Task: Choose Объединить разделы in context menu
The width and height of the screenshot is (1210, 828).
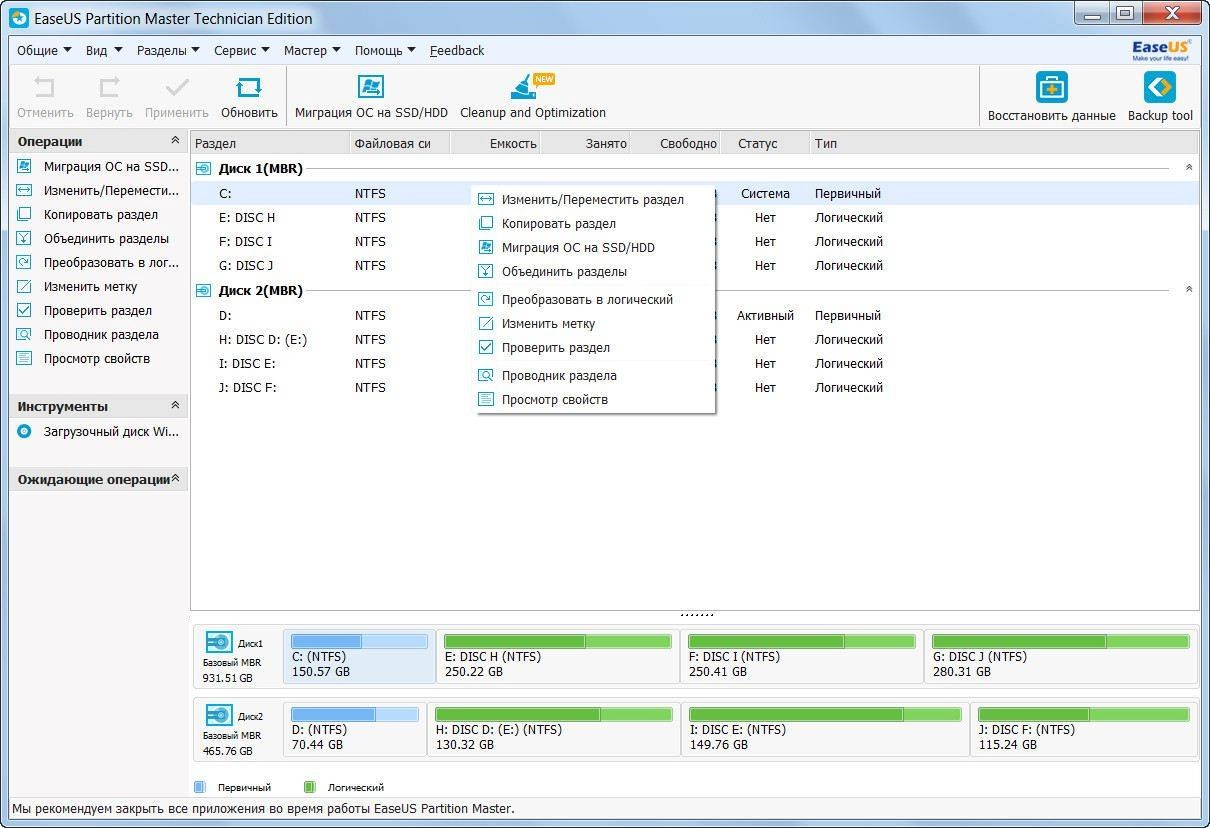Action: click(594, 271)
